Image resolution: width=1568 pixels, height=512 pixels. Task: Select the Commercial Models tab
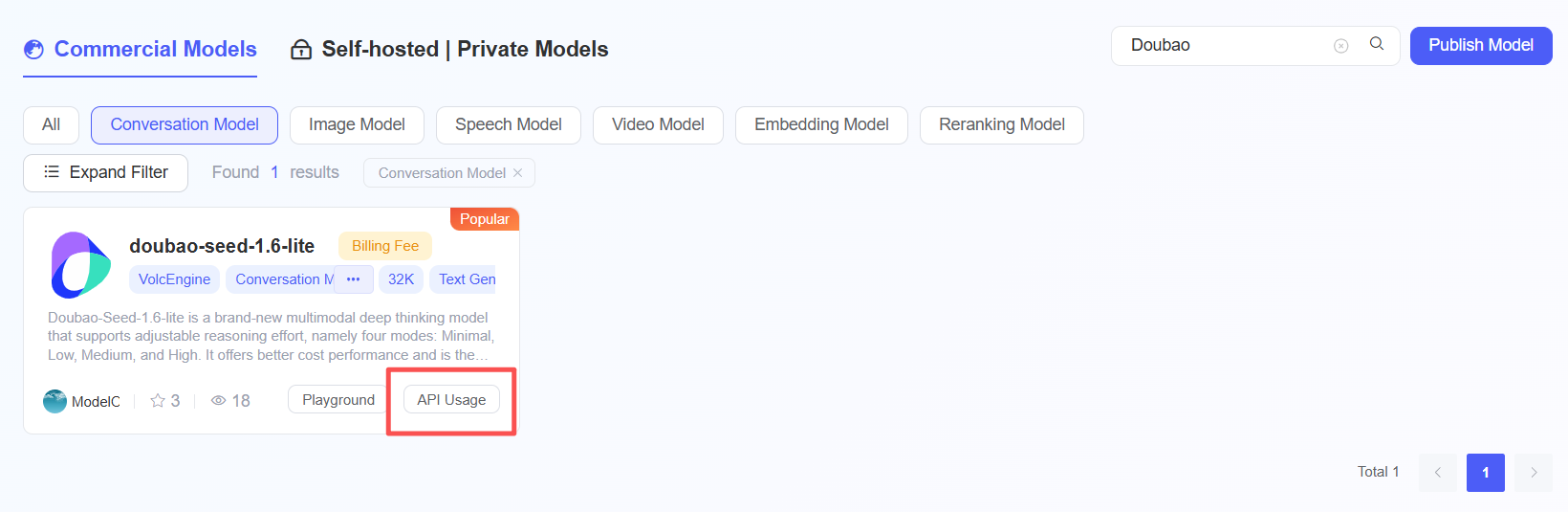tap(141, 49)
